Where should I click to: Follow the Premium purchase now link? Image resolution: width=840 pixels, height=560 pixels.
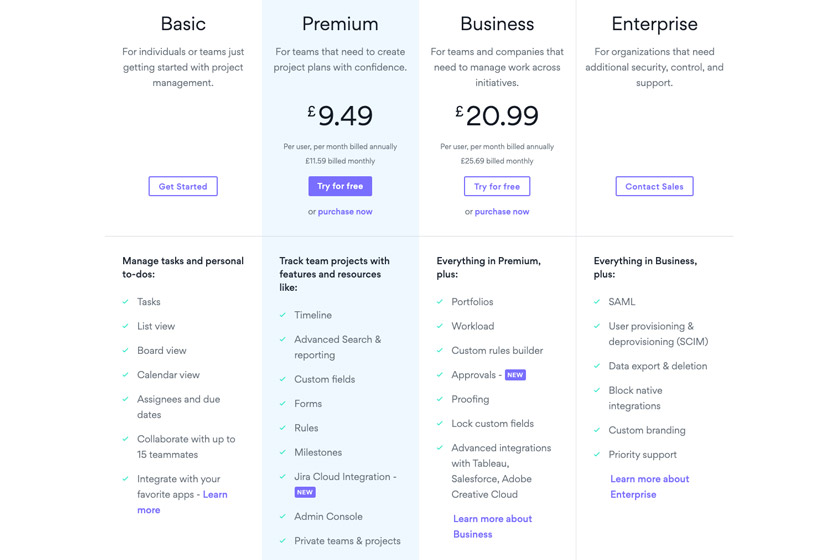(x=345, y=212)
